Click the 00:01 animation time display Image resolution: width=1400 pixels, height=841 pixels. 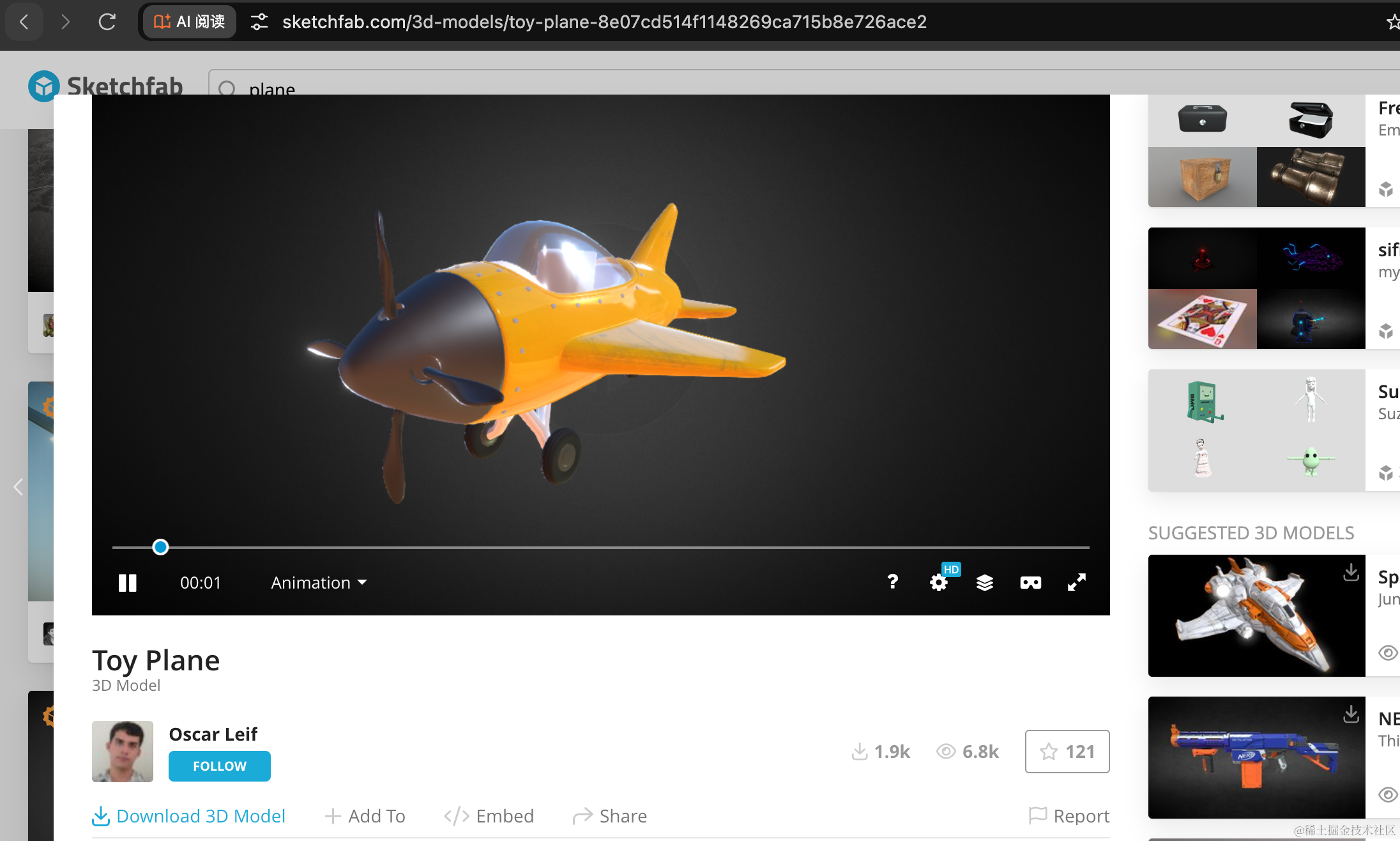click(x=200, y=583)
